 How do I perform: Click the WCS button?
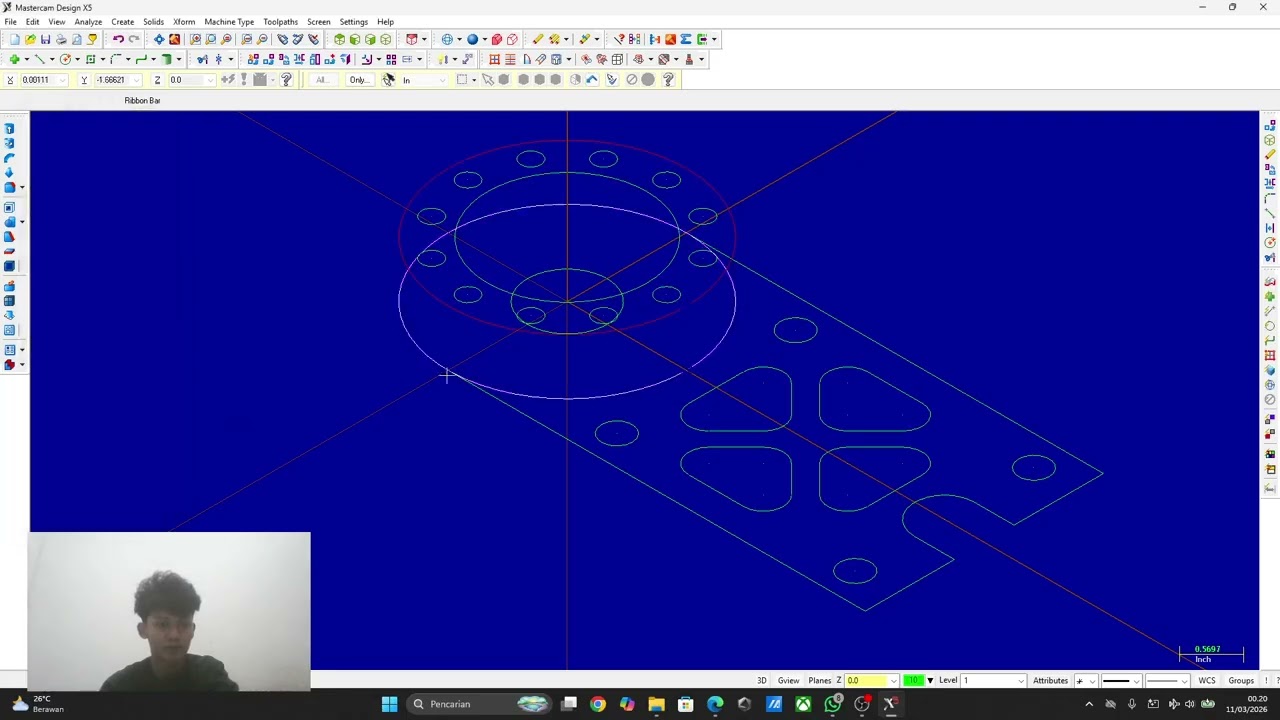(x=1207, y=681)
